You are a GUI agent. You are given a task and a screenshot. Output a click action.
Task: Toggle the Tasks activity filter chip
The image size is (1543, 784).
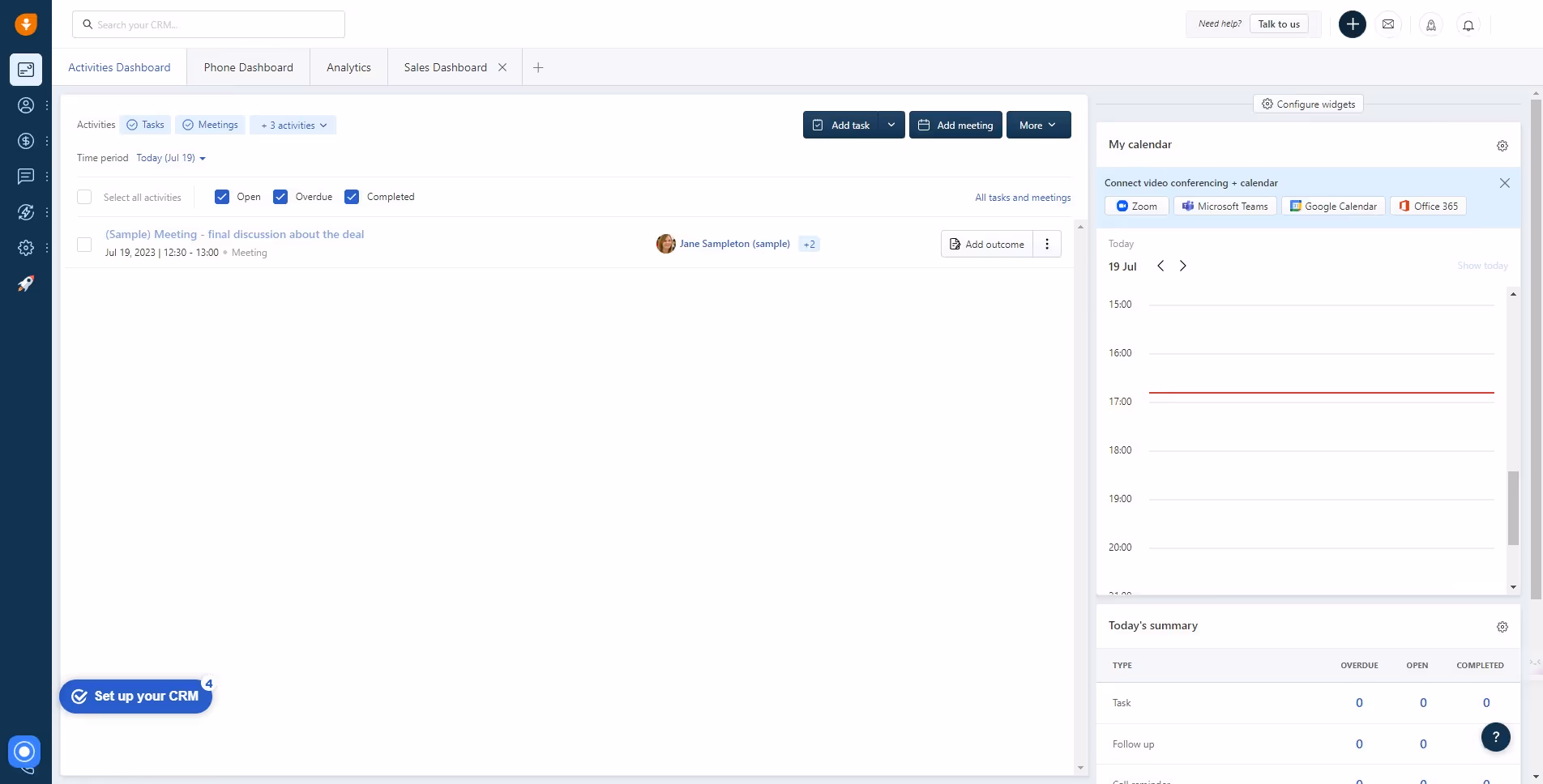[145, 125]
